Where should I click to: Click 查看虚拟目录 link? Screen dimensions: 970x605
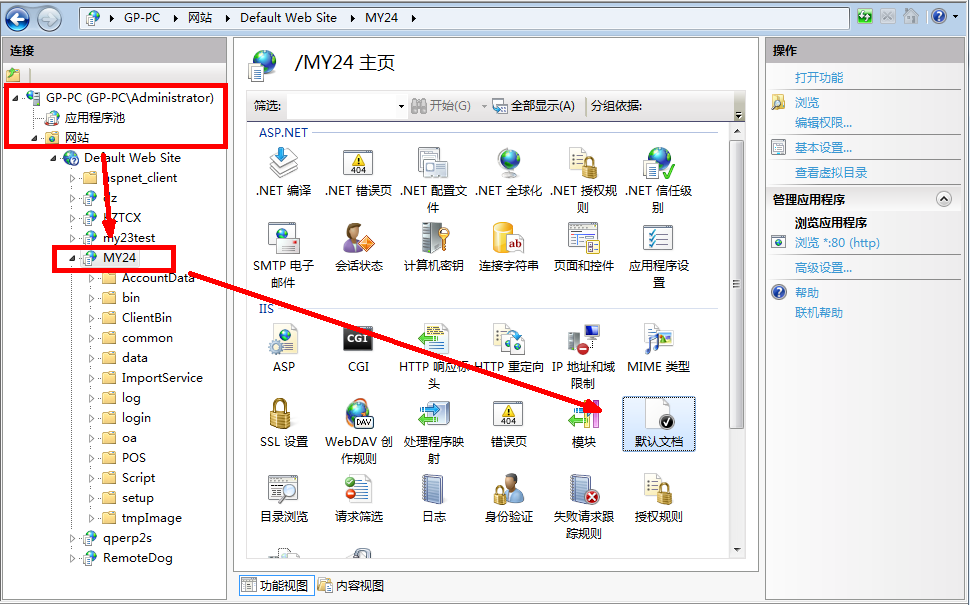point(831,173)
